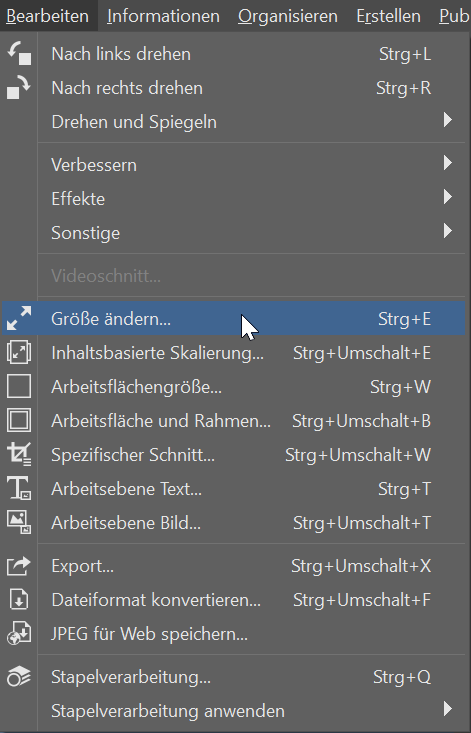Open the Bearbeiten menu
471x733 pixels.
(48, 16)
